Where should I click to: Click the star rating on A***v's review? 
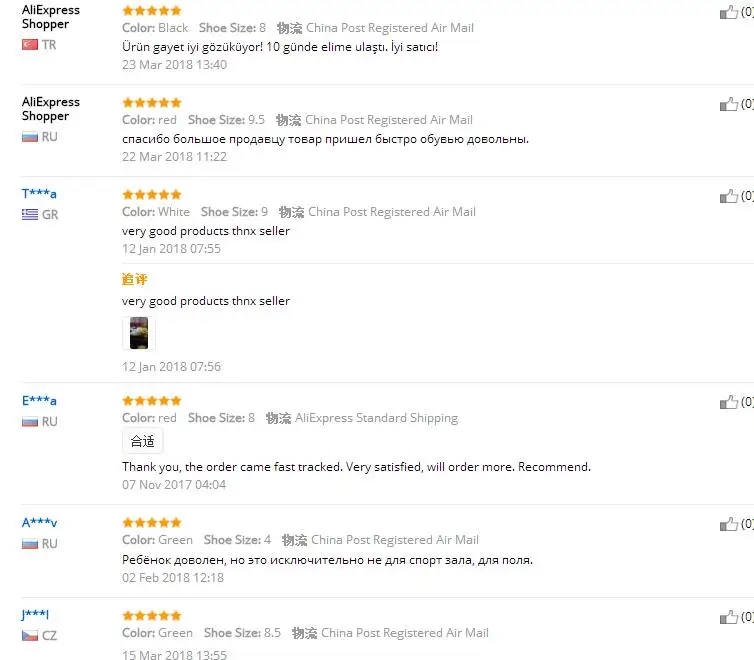click(152, 523)
